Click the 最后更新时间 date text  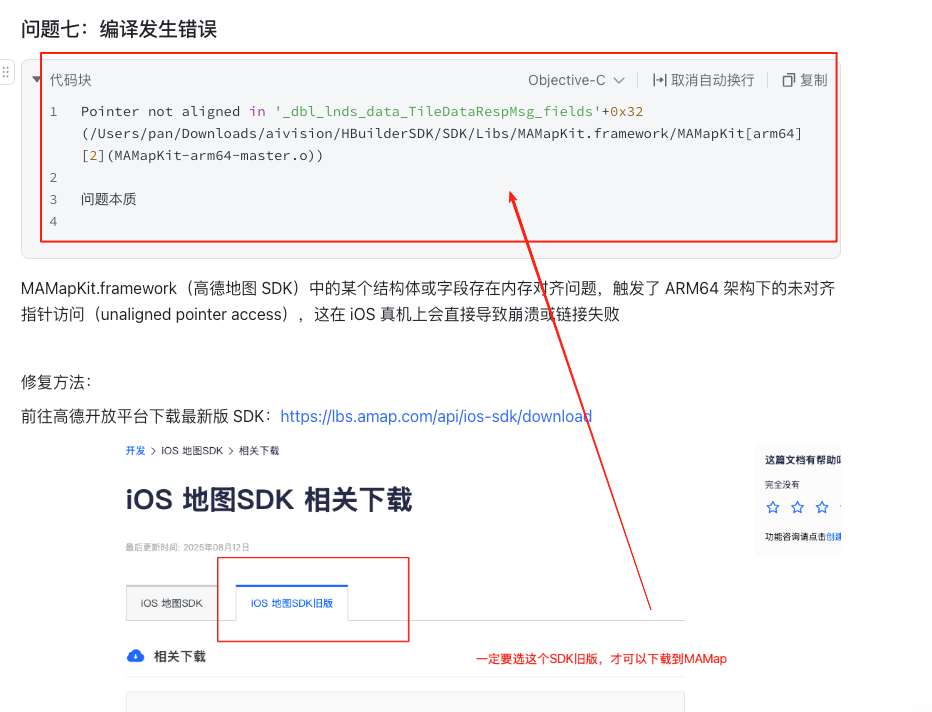tap(187, 547)
